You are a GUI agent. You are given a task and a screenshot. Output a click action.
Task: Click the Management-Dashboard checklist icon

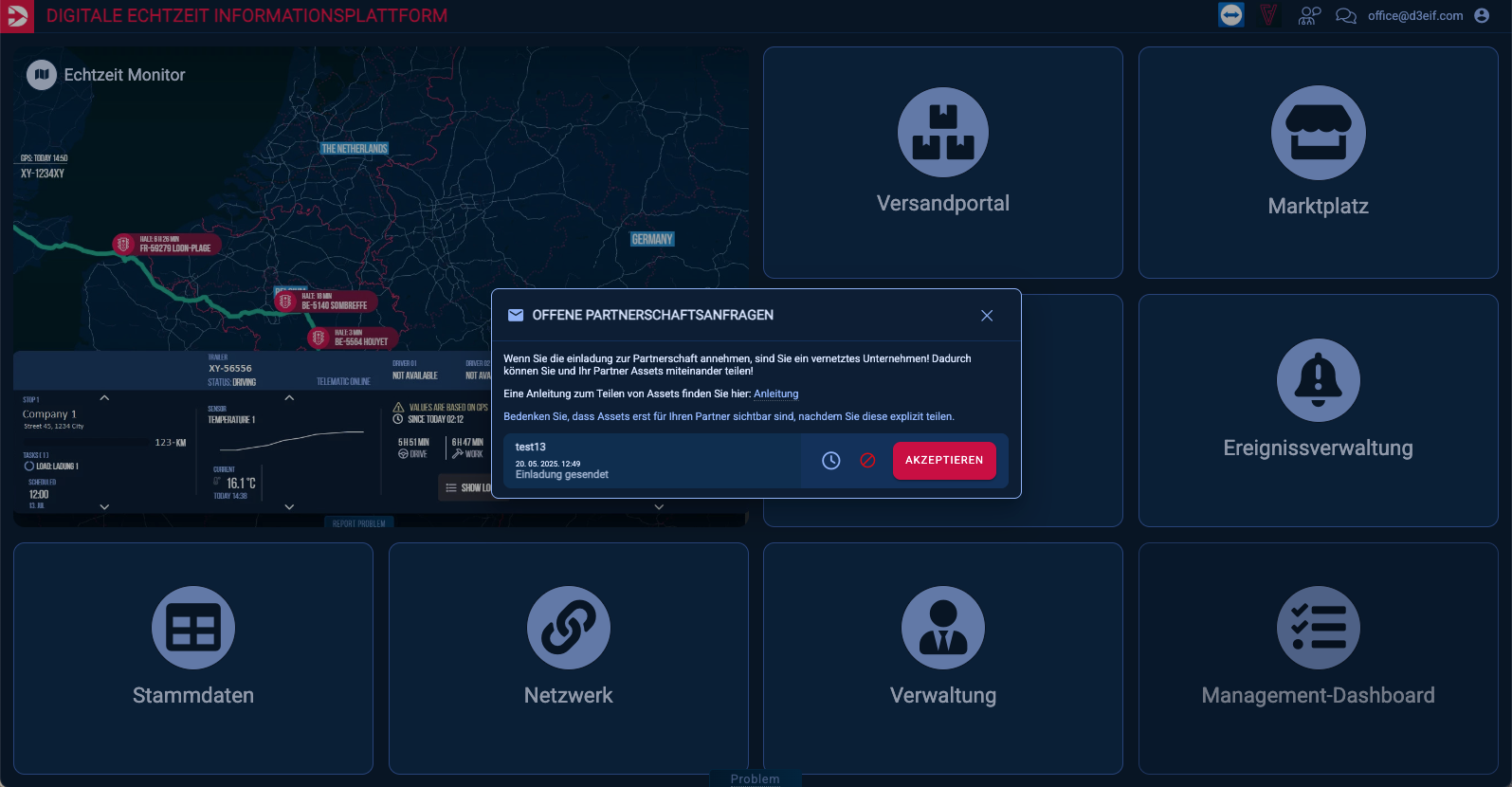(1318, 628)
